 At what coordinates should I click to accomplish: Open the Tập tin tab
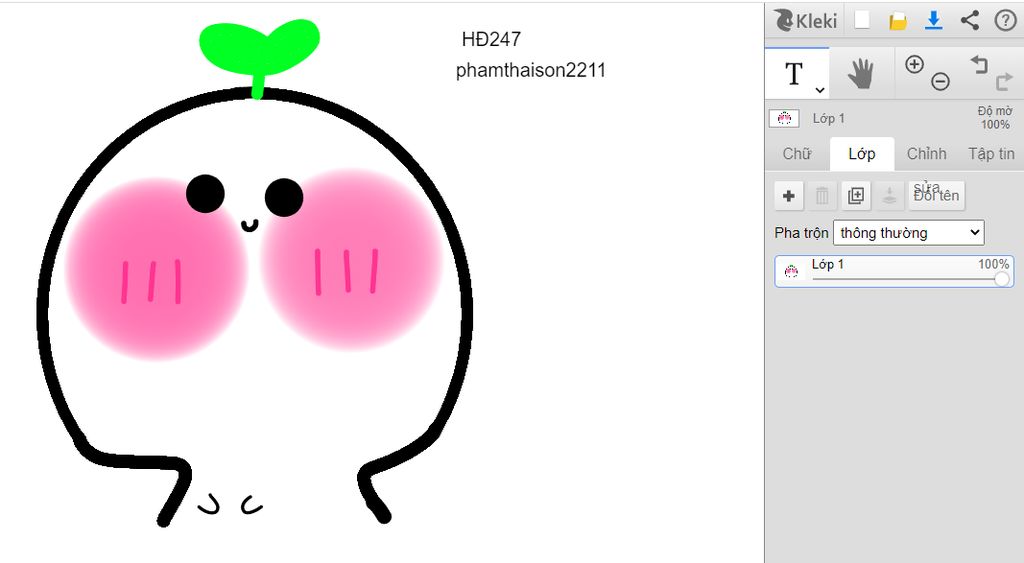coord(991,154)
